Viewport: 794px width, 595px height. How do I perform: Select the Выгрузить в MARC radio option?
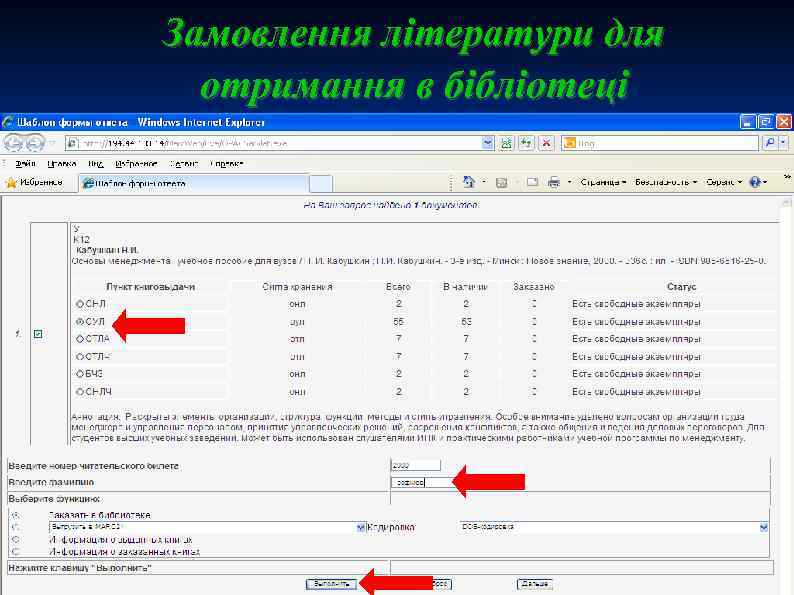tap(16, 527)
